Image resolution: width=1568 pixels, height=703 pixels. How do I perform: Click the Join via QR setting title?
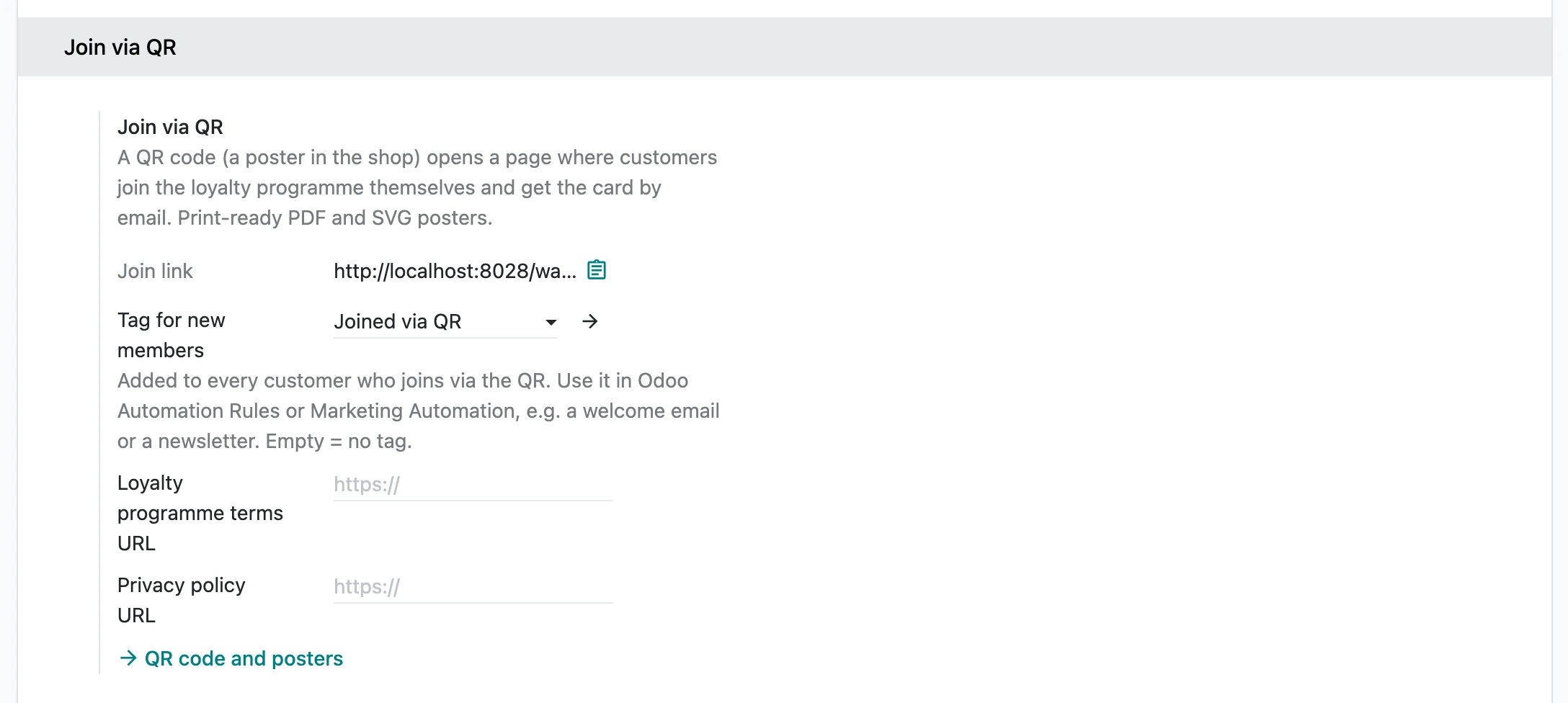(170, 127)
